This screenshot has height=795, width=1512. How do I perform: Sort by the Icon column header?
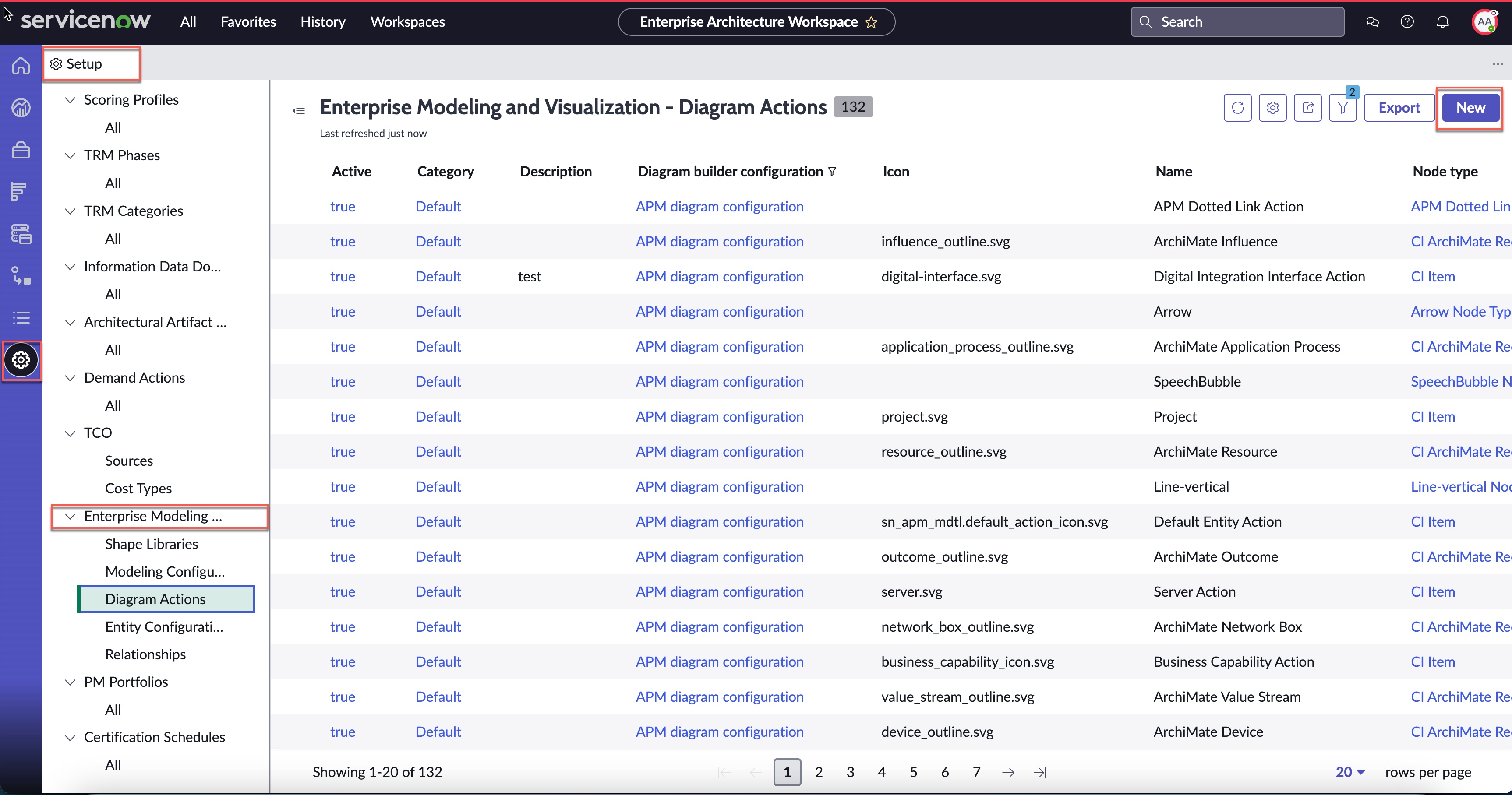896,171
